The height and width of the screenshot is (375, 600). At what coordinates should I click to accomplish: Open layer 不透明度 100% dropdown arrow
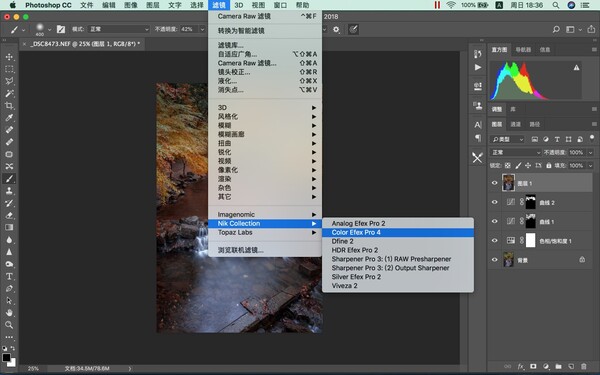pos(590,152)
